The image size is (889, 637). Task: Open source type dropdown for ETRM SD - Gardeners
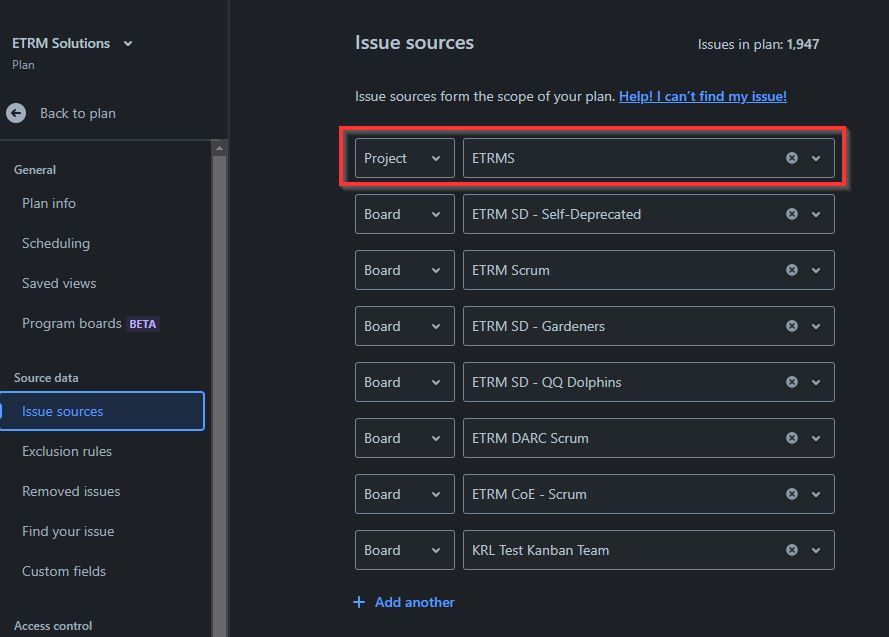[x=405, y=326]
